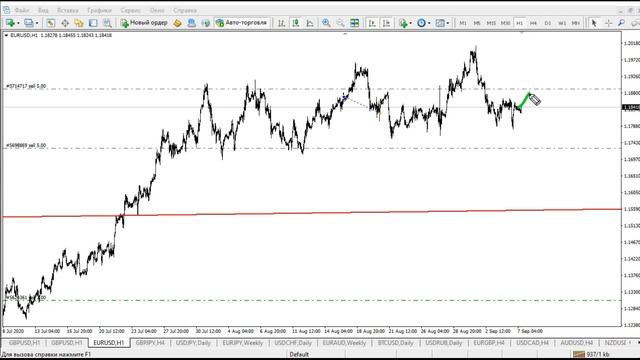Click the magnifier icon beside Crosshair
This screenshot has width=640, height=360.
point(622,23)
